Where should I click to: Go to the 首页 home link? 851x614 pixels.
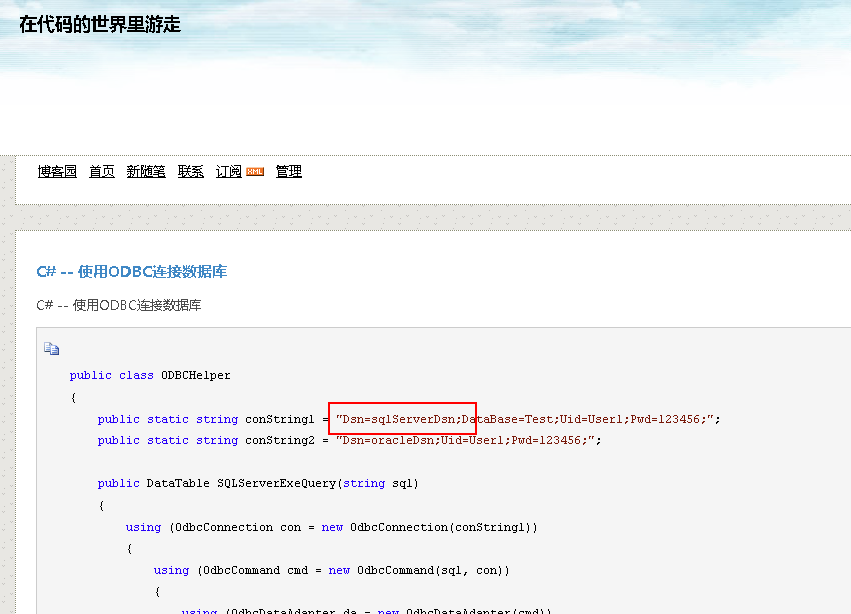102,172
